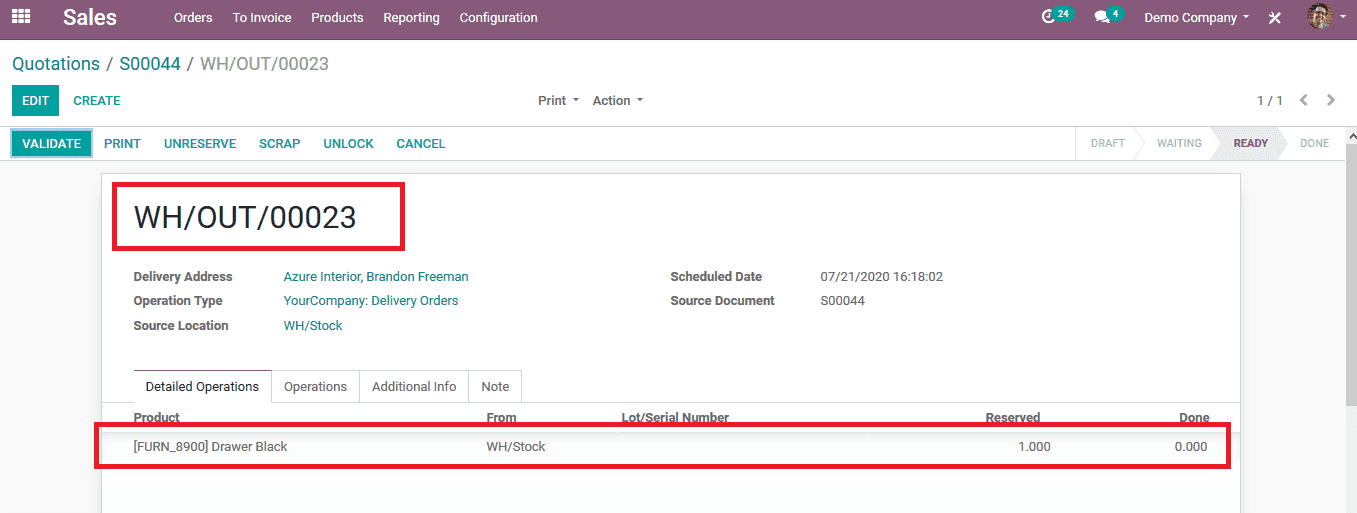
Task: Select the Ready status stage
Action: click(1250, 144)
